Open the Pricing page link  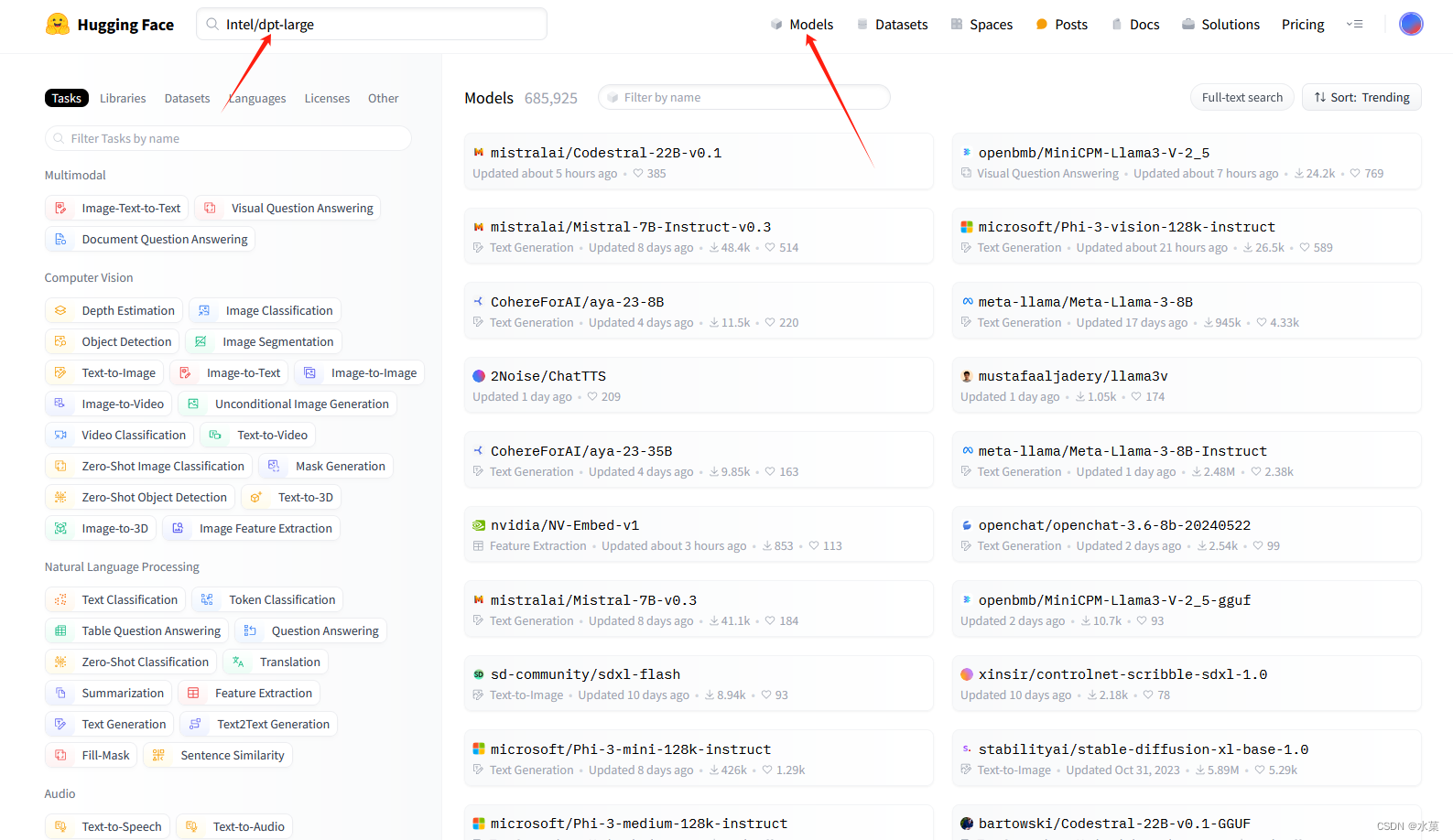click(1303, 24)
